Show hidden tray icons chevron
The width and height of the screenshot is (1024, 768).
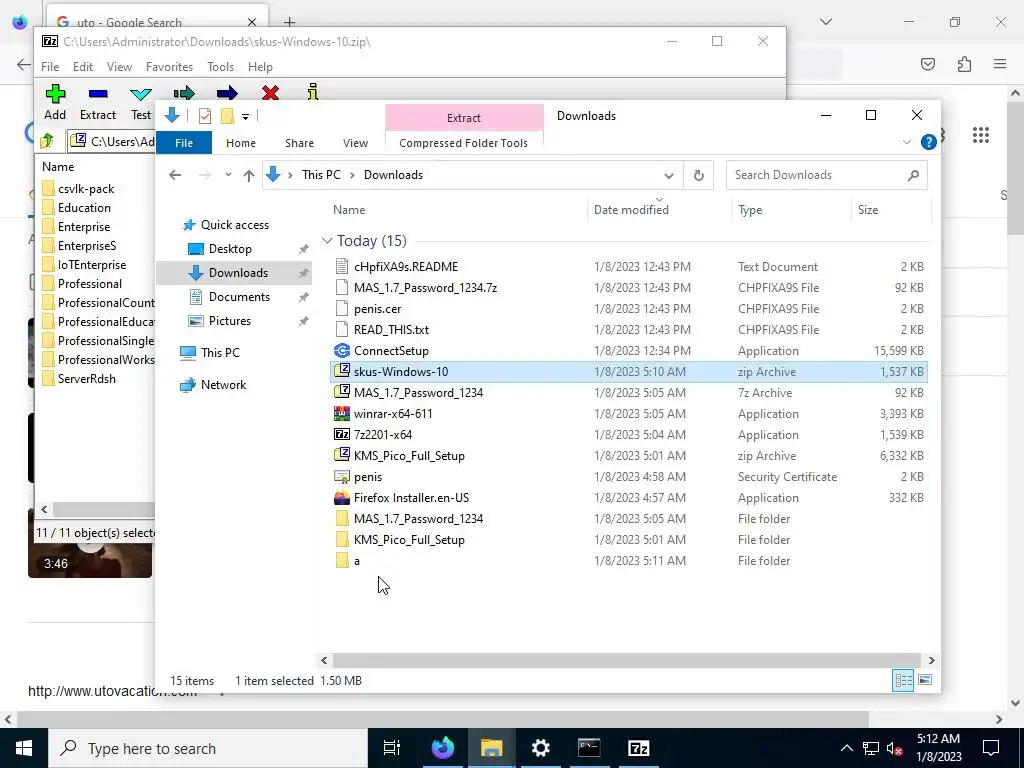846,748
